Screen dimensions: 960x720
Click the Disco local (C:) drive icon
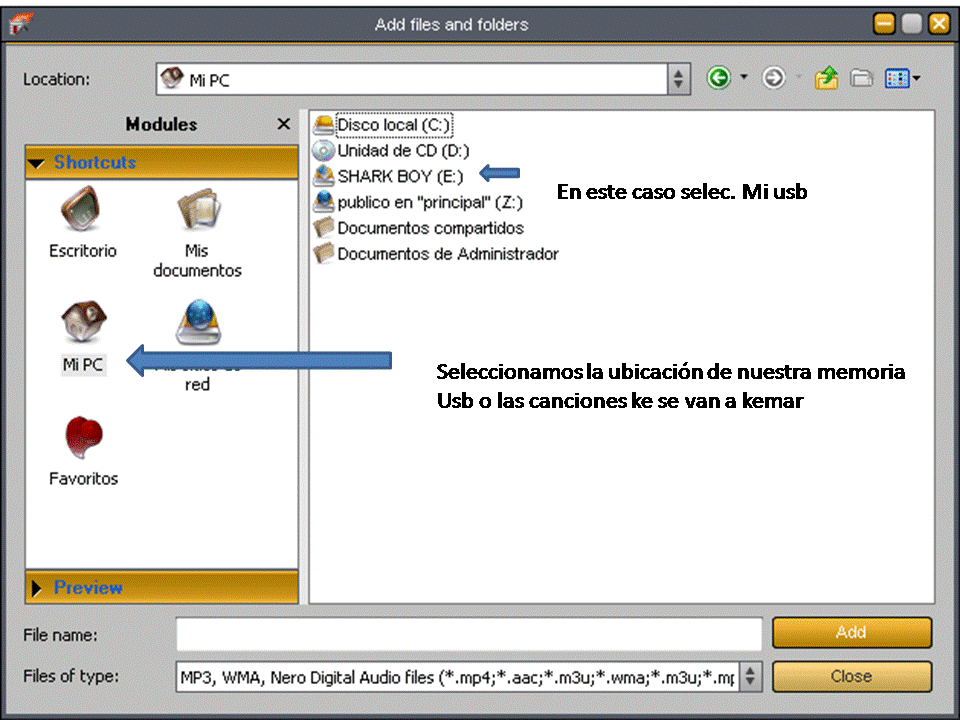point(323,125)
